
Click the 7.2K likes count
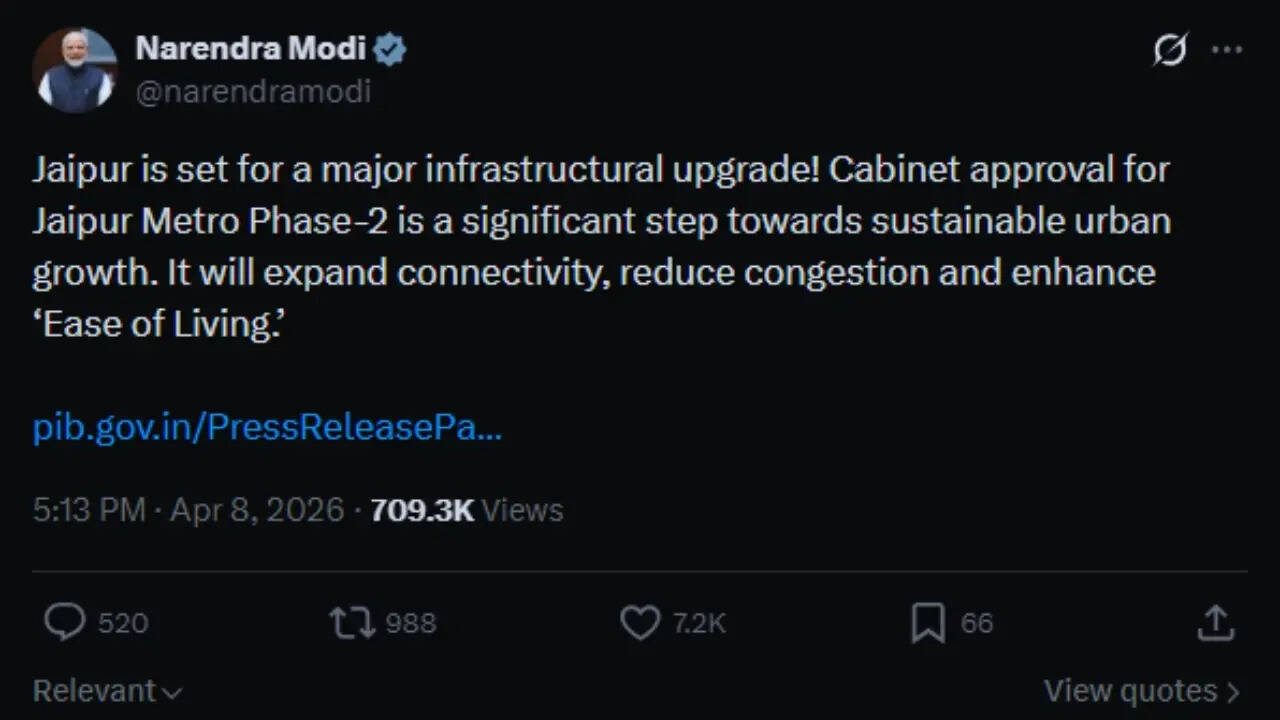click(x=700, y=622)
